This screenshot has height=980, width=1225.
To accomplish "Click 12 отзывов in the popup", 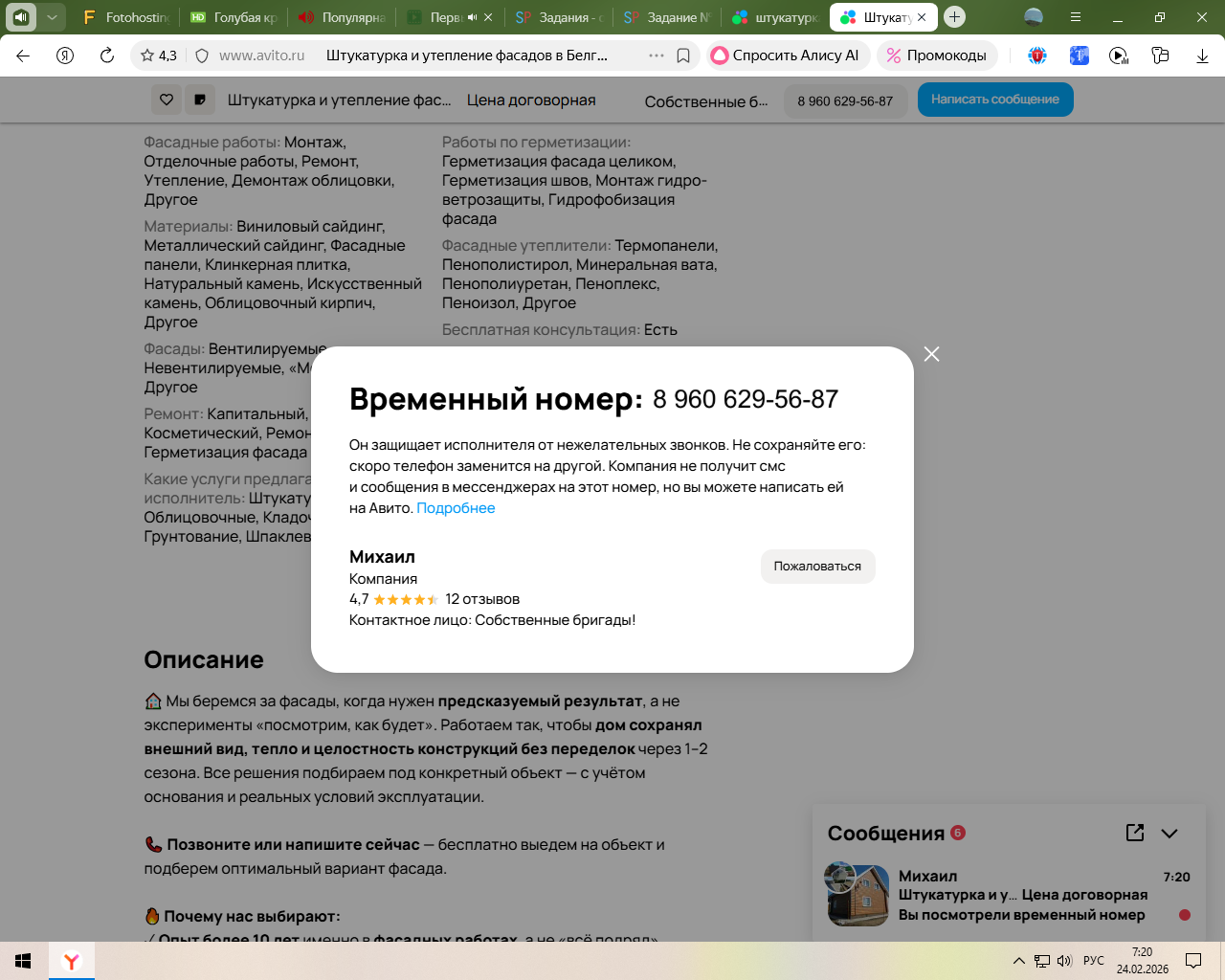I will tap(482, 599).
